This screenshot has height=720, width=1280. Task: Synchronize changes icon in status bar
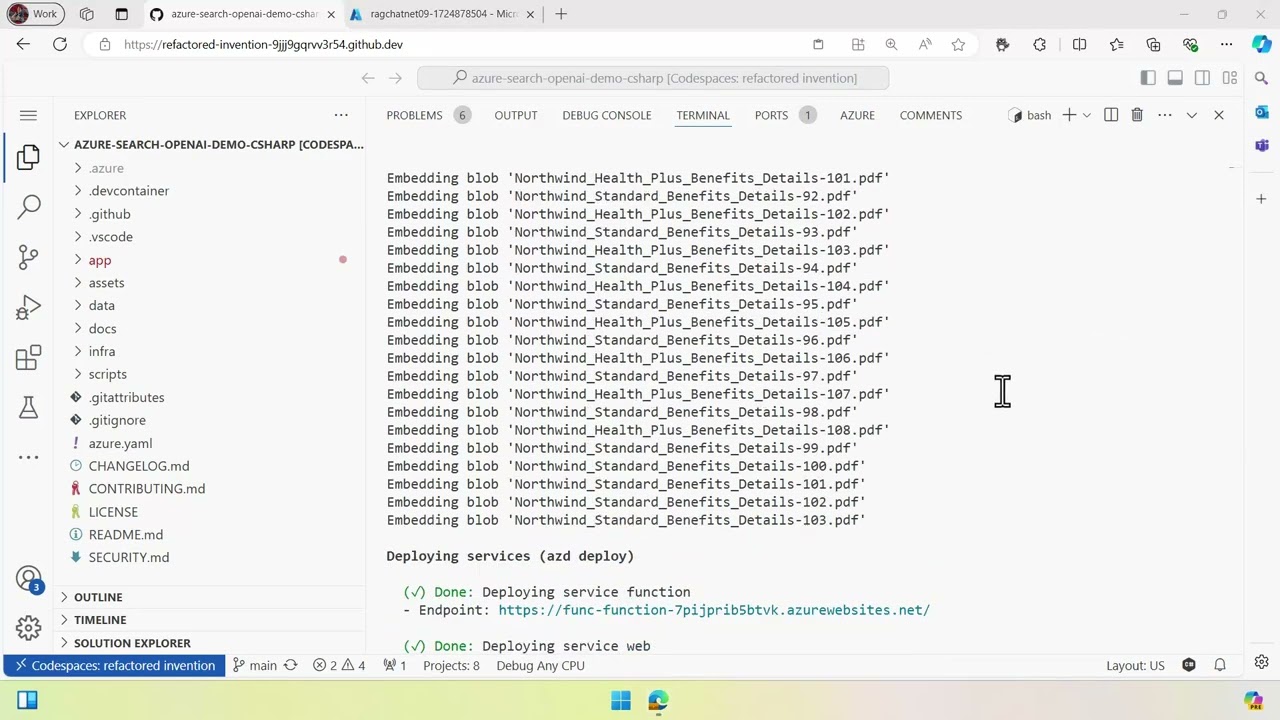coord(290,665)
